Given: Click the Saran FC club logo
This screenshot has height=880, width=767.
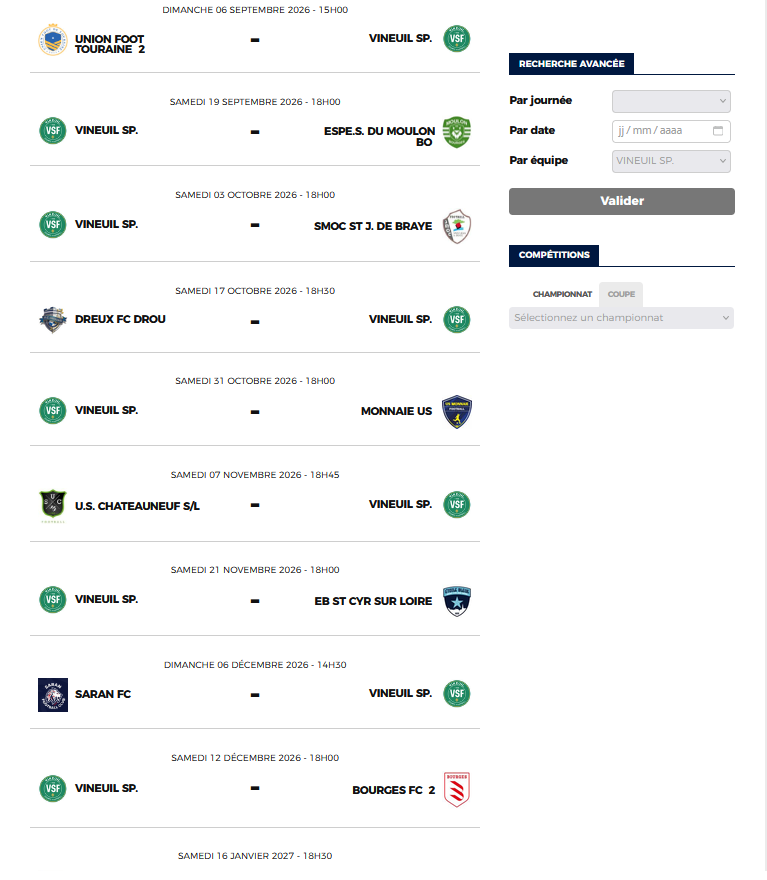Looking at the screenshot, I should point(53,695).
